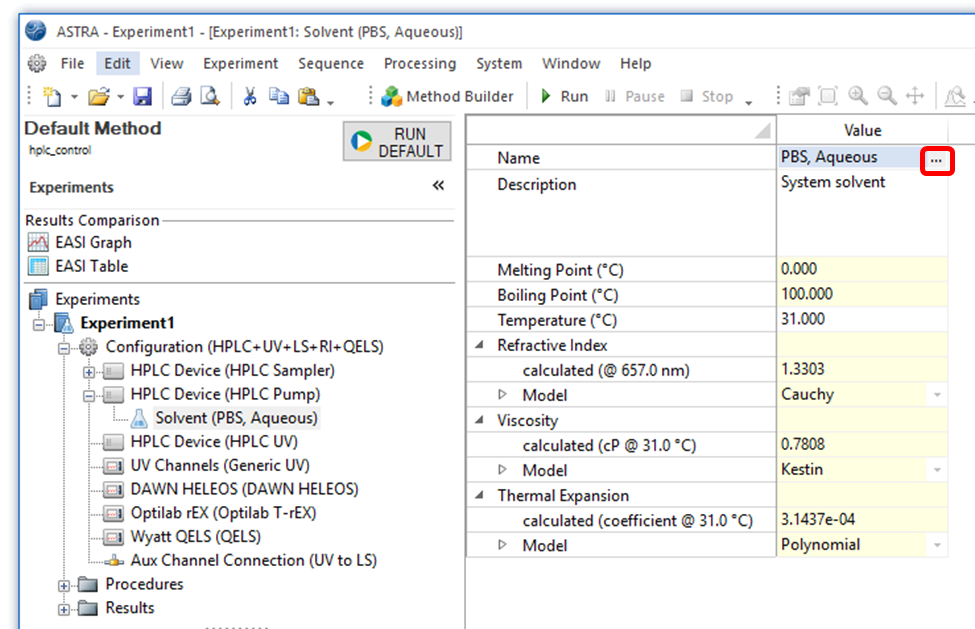
Task: Open the Viscosity Model Kestin dropdown
Action: click(937, 470)
